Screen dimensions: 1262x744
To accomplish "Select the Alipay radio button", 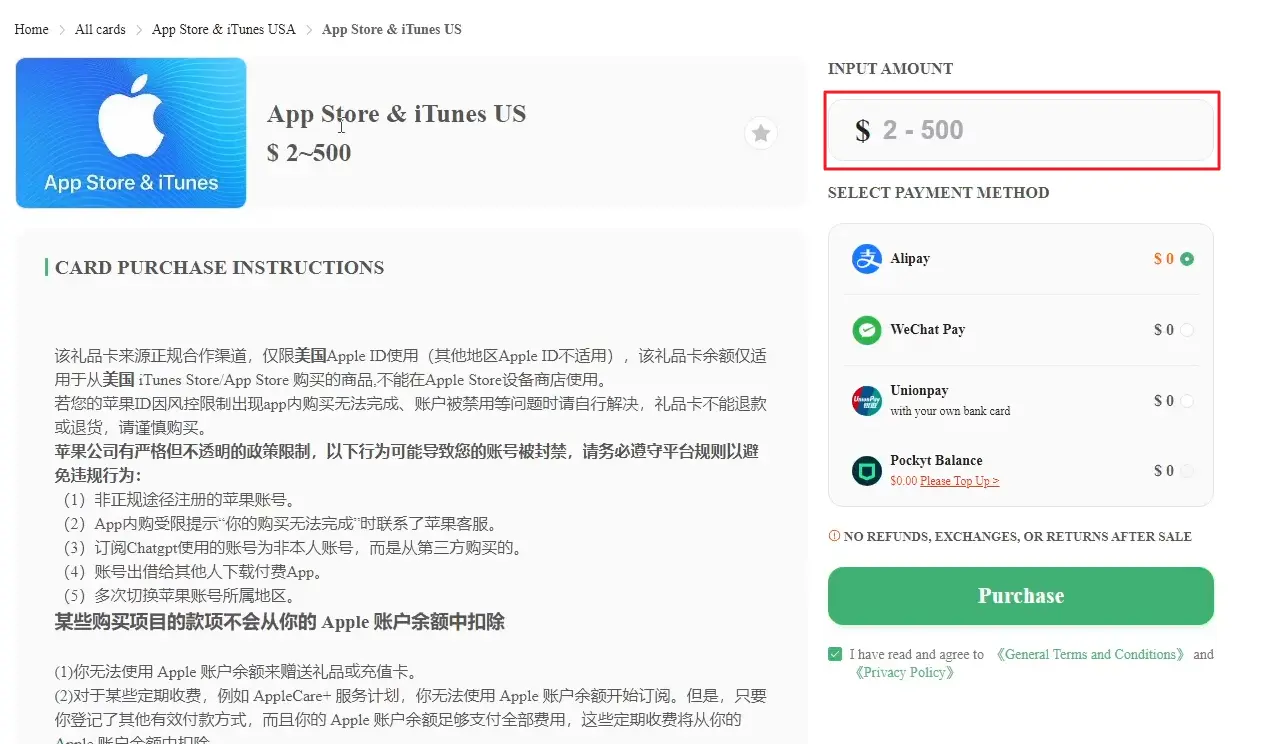I will [x=1187, y=259].
